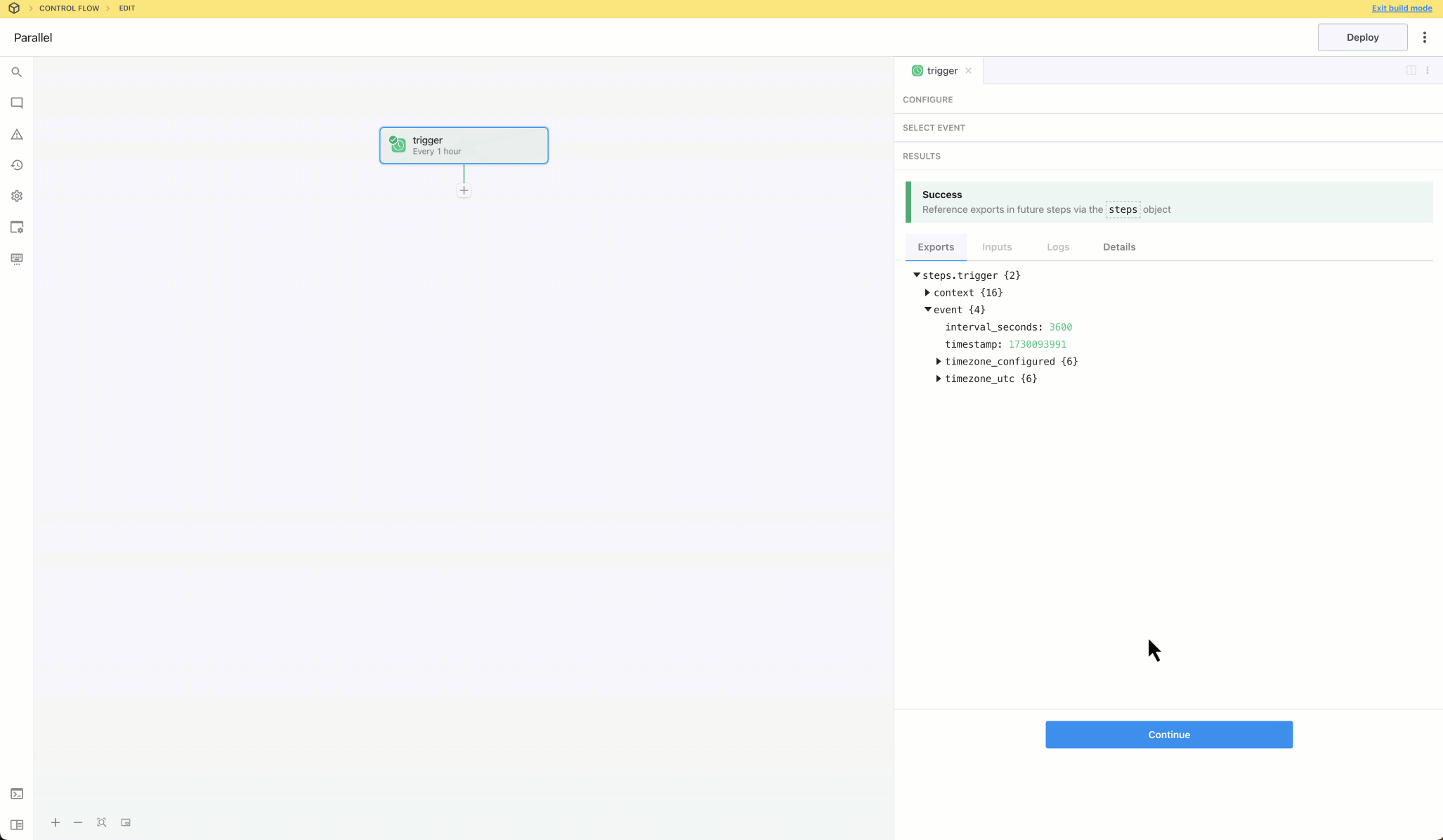Open the event history clock icon
Viewport: 1443px width, 840px height.
17,165
